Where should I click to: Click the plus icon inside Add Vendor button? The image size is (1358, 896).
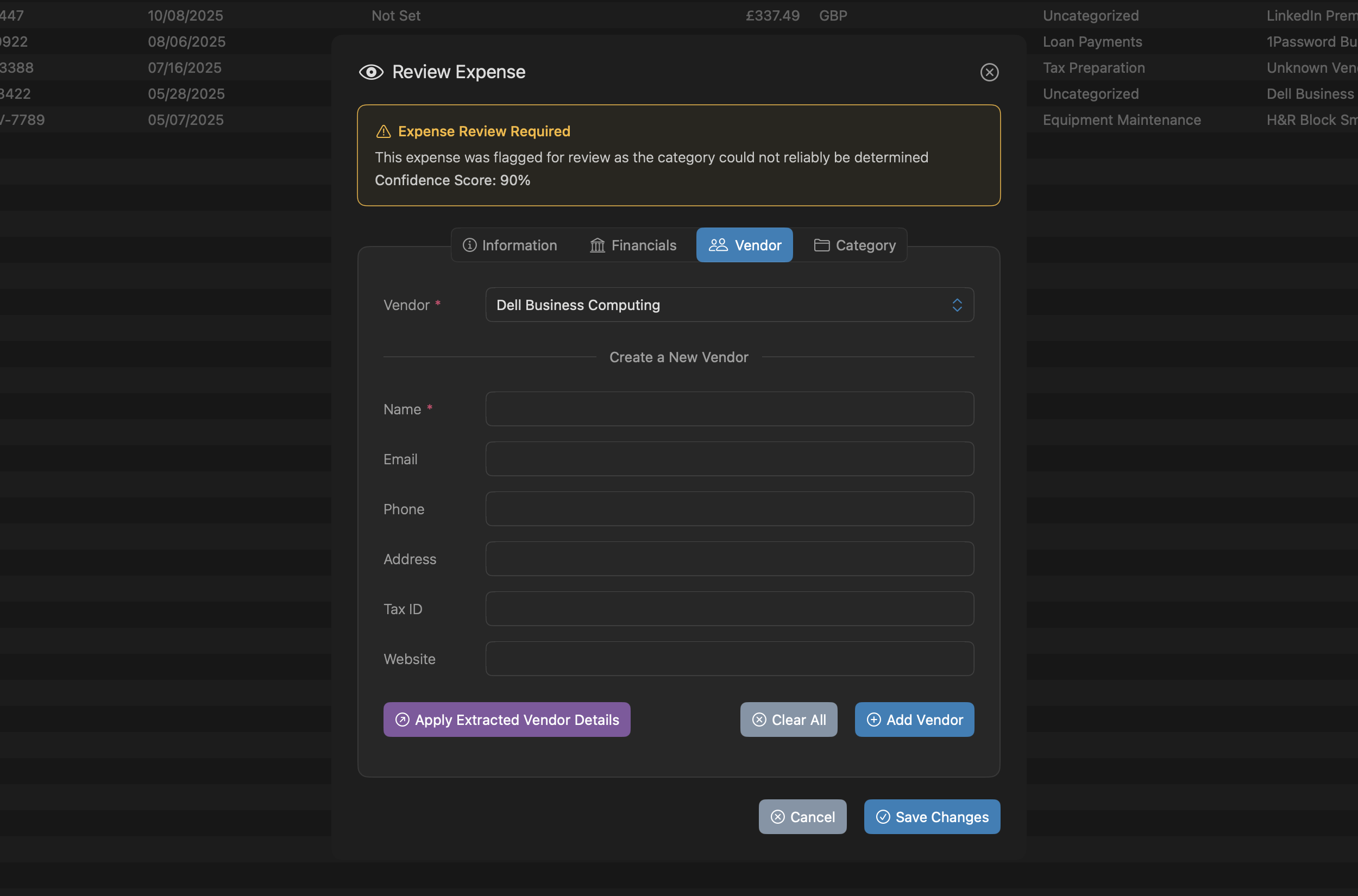[x=873, y=720]
